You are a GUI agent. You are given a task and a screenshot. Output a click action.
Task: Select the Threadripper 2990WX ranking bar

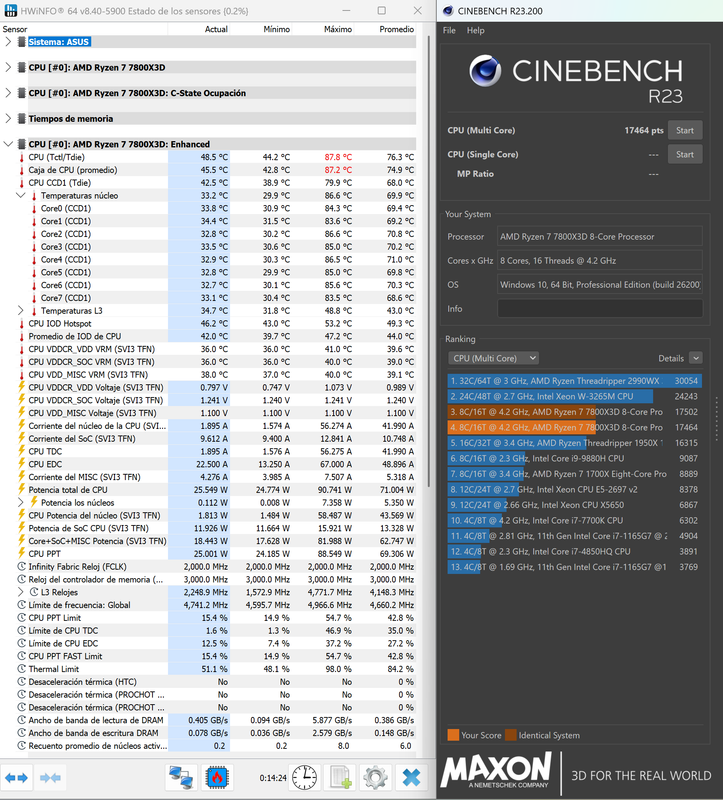574,381
